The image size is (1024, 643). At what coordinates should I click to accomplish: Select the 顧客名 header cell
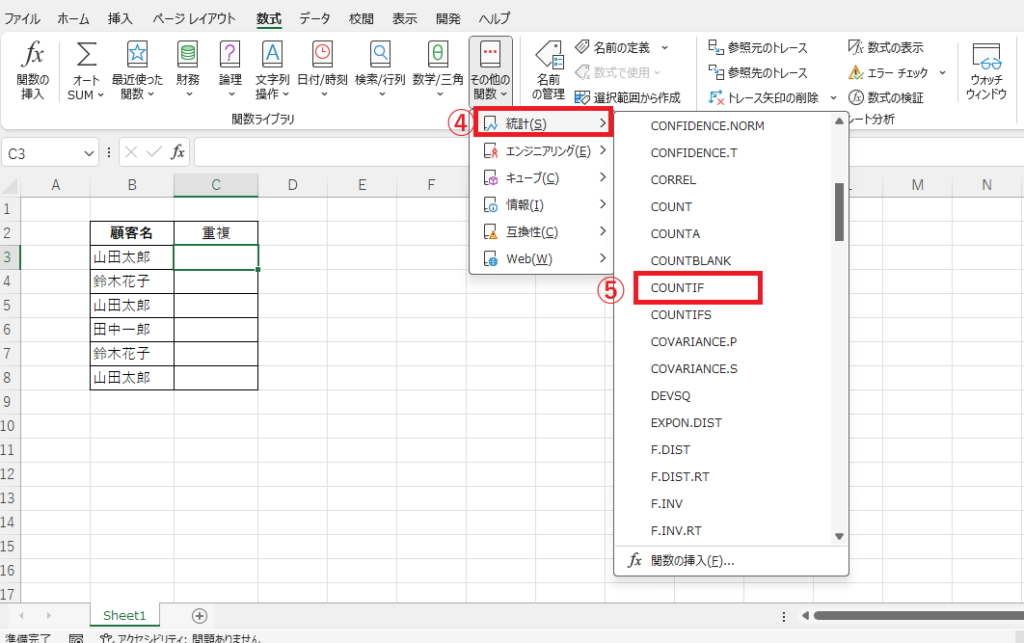pyautogui.click(x=132, y=233)
